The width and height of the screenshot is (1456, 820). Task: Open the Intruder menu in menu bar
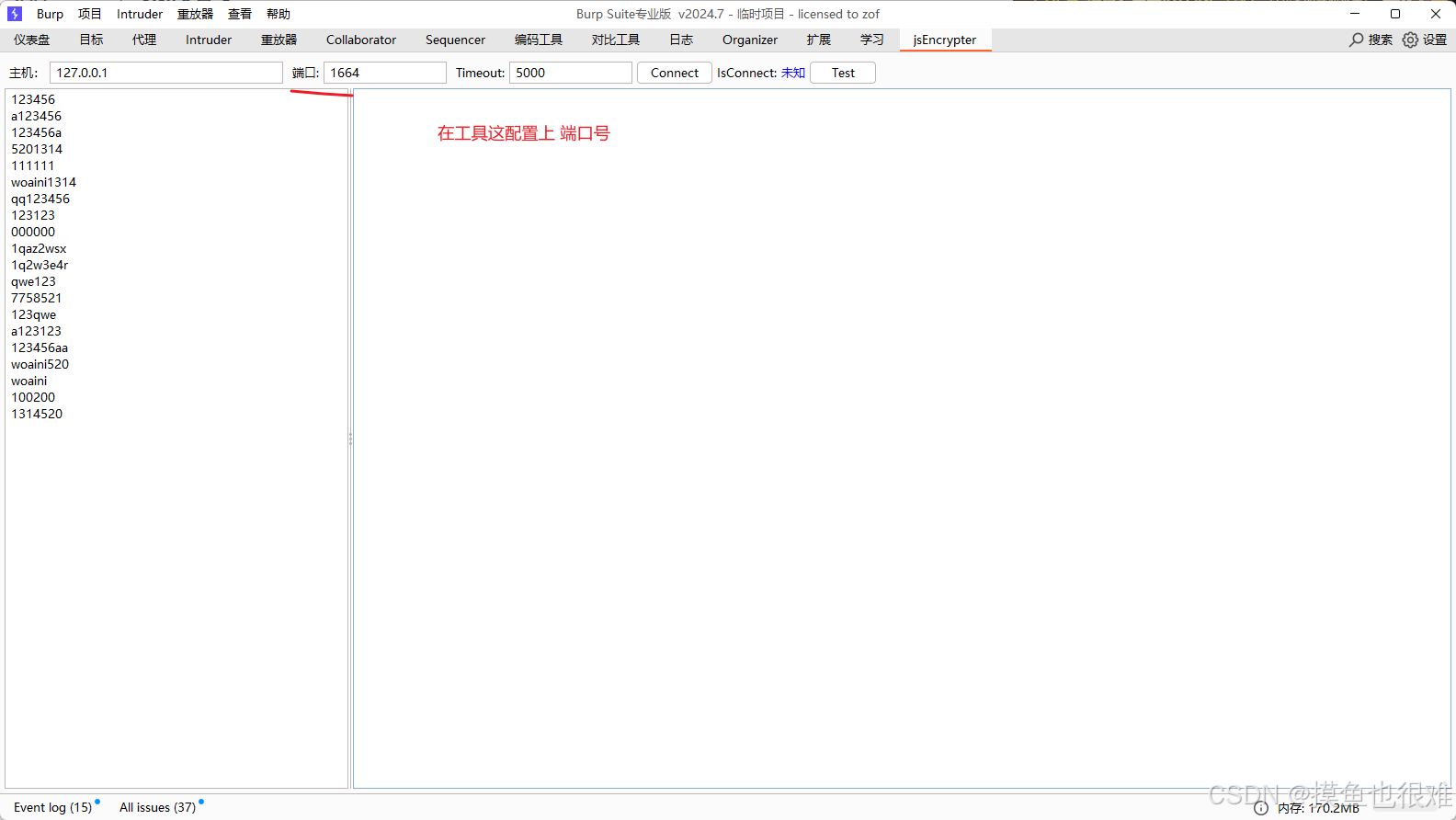click(x=140, y=14)
